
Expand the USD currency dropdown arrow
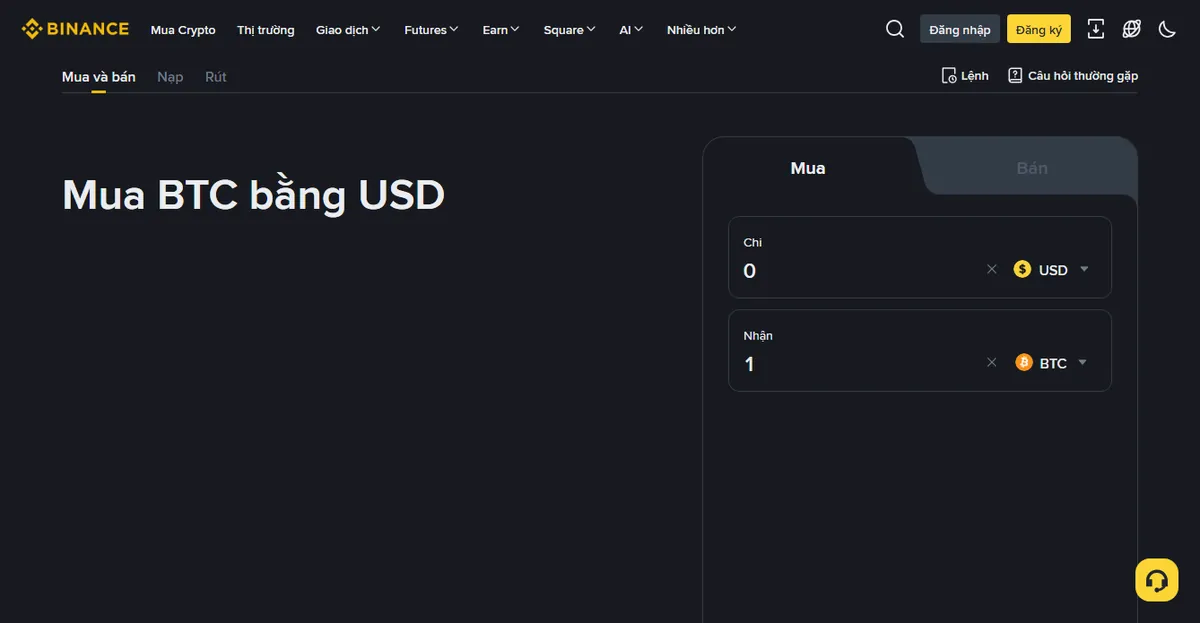1084,269
